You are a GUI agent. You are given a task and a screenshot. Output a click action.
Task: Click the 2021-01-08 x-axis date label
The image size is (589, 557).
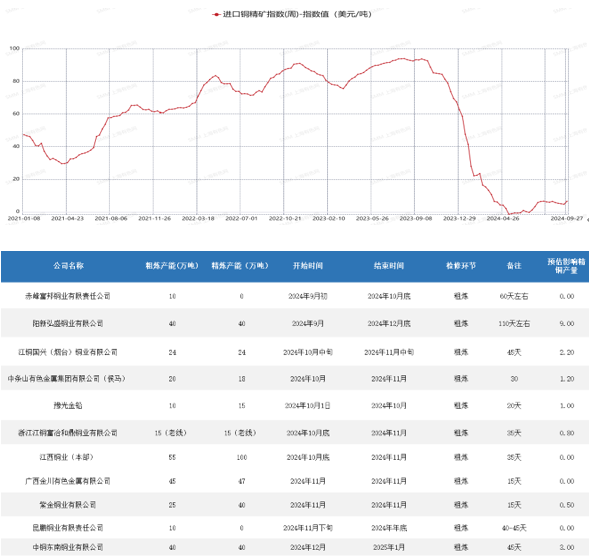(24, 218)
